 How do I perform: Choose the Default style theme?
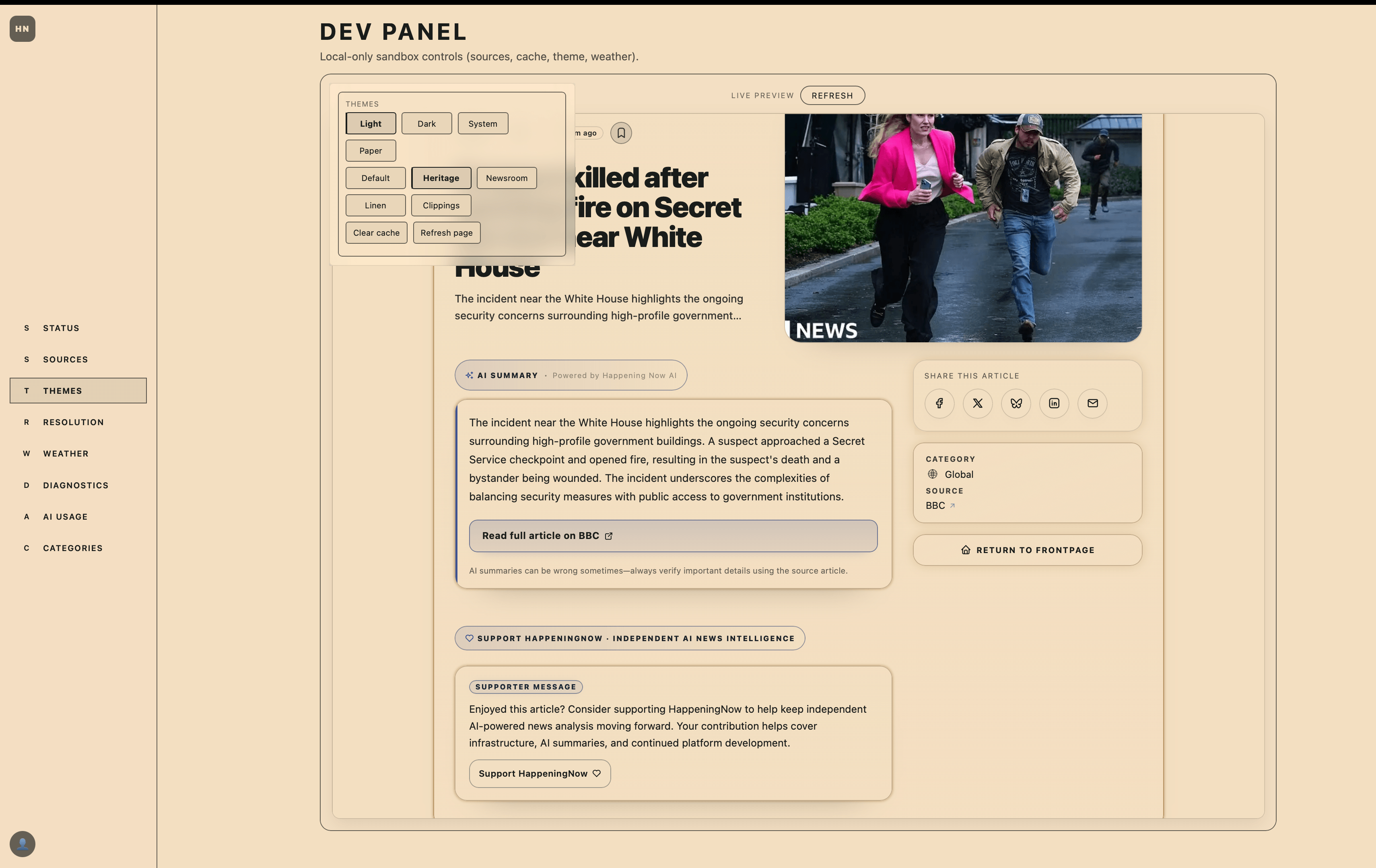click(375, 178)
